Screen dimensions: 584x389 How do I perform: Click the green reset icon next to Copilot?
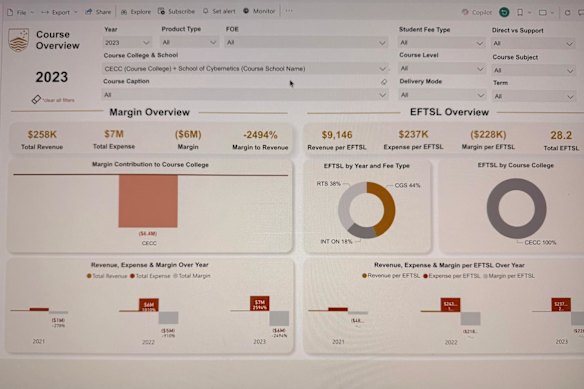point(504,12)
